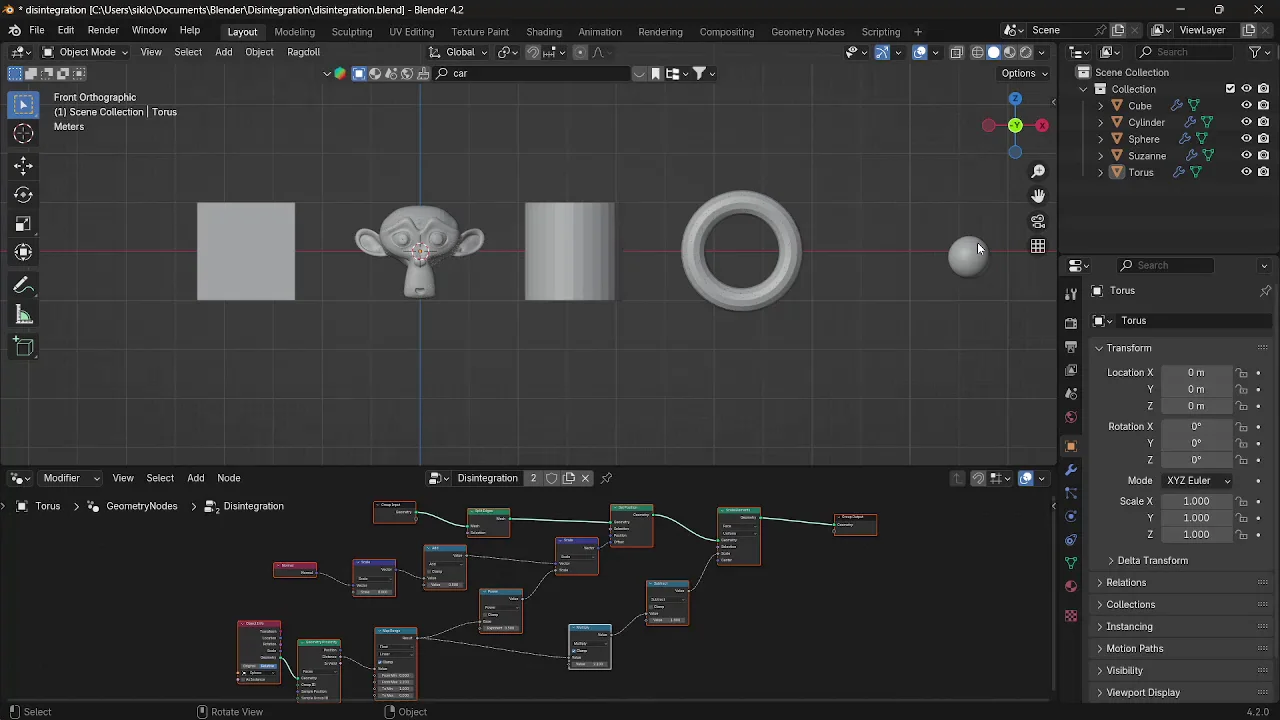The height and width of the screenshot is (720, 1280).
Task: Switch to the Shading workspace tab
Action: [x=543, y=31]
